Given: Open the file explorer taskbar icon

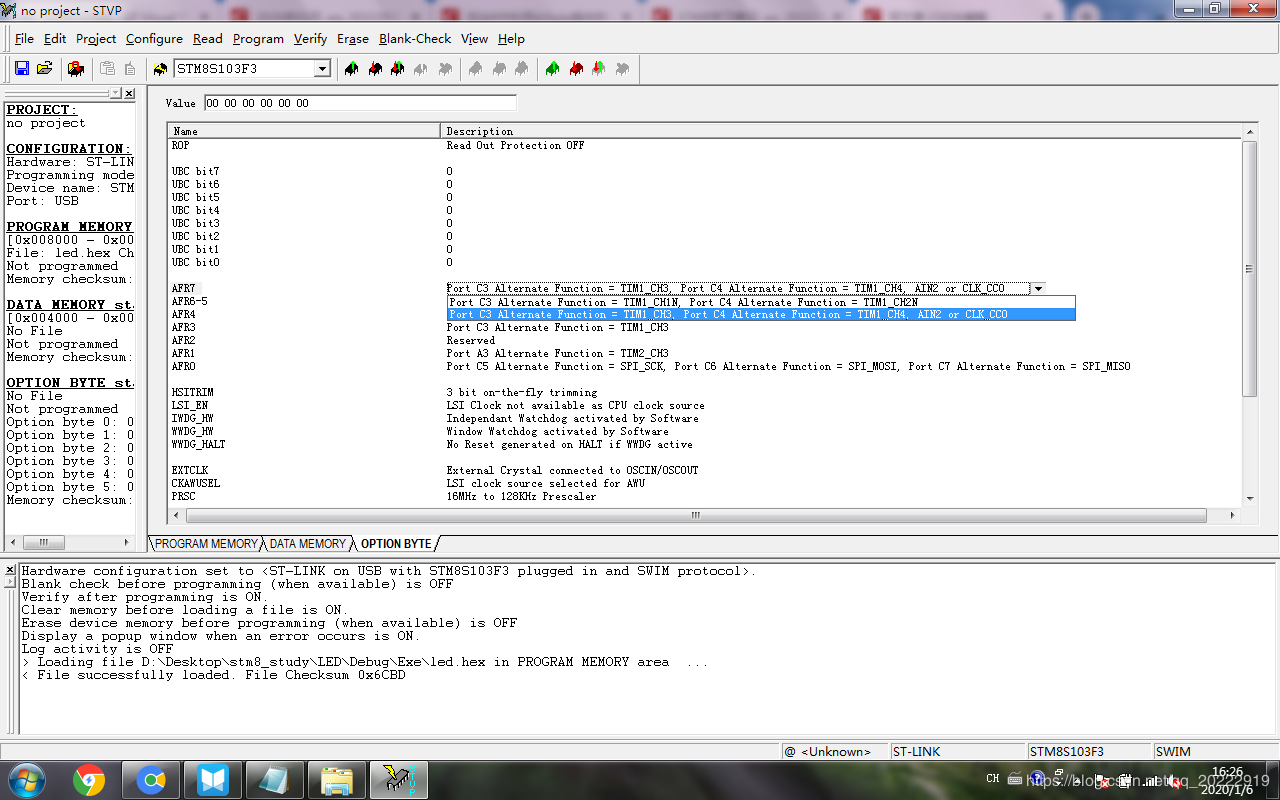Looking at the screenshot, I should pos(336,779).
